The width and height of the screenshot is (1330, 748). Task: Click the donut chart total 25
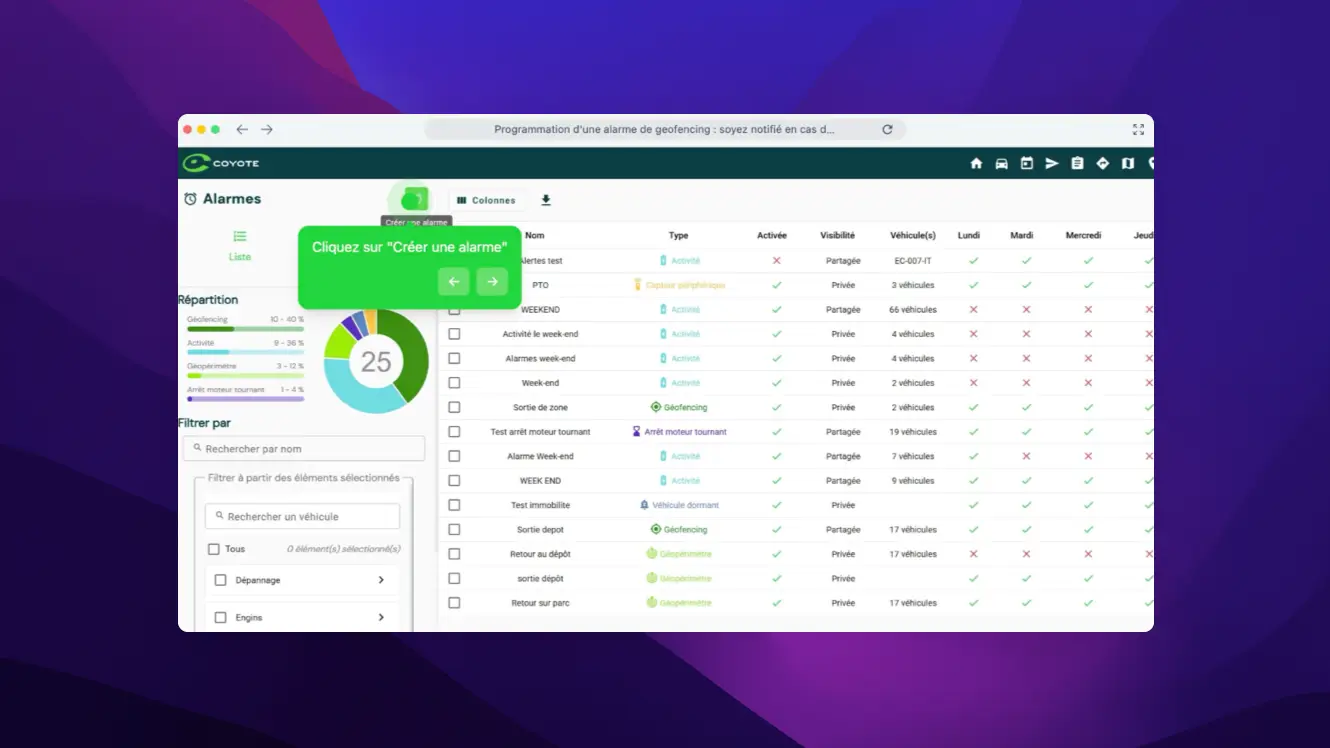coord(376,361)
